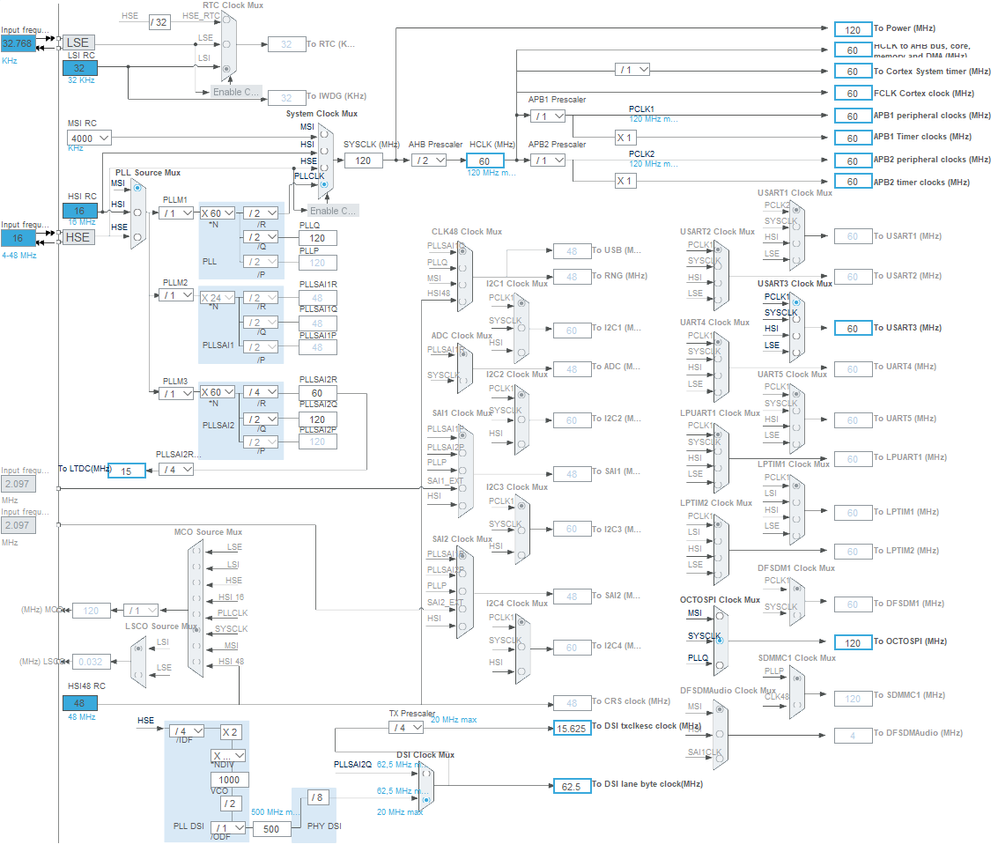Open the main PLL /Q divider dropdown
Screen dimensions: 998x846
261,237
